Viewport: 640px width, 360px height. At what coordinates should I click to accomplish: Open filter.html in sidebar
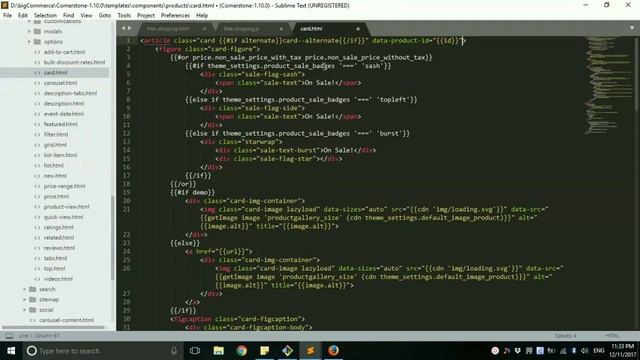(56, 134)
